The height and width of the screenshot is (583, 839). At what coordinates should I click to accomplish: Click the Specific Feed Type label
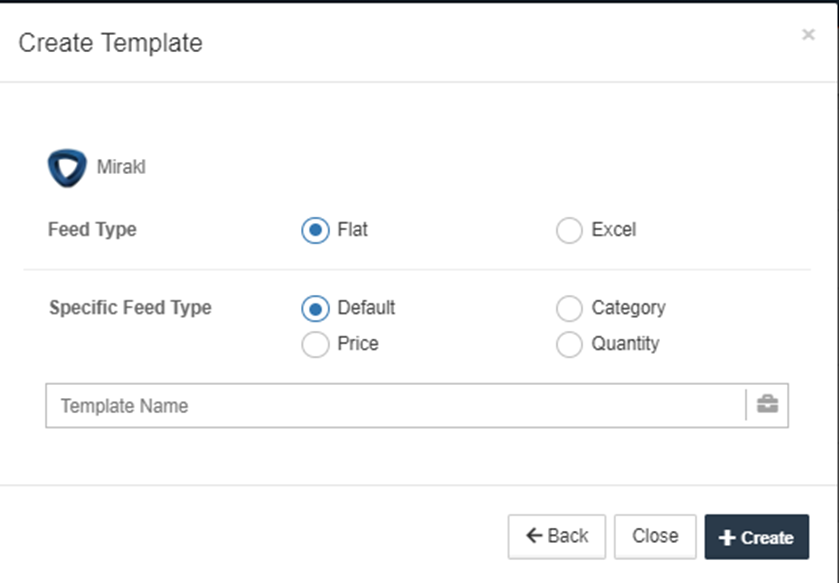click(x=130, y=308)
